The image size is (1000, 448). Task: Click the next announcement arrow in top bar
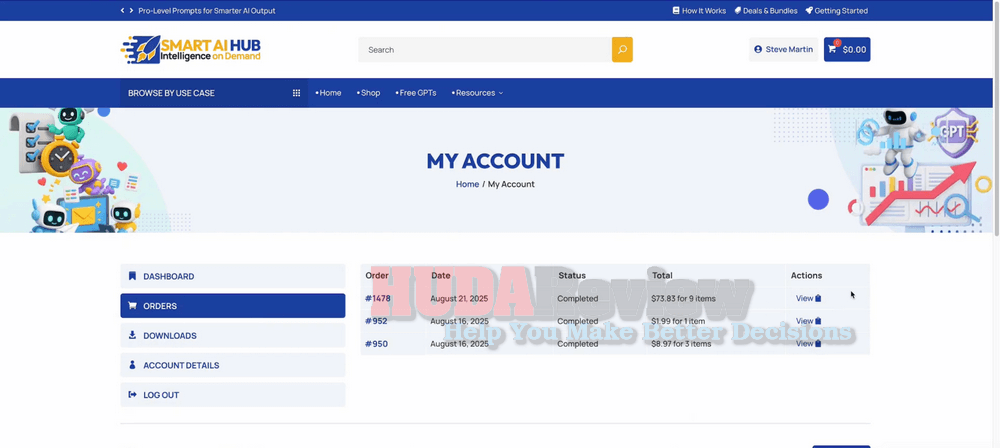pos(131,11)
